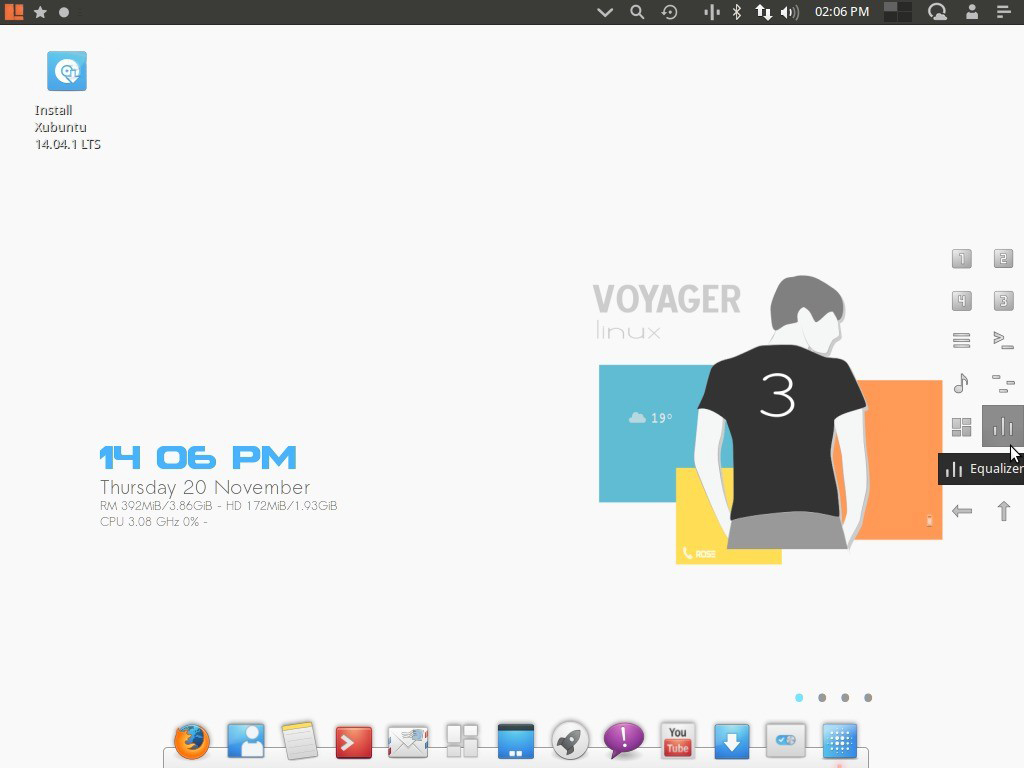Launch the rocket icon in the dock
Screen dimensions: 1024x768
(x=569, y=741)
